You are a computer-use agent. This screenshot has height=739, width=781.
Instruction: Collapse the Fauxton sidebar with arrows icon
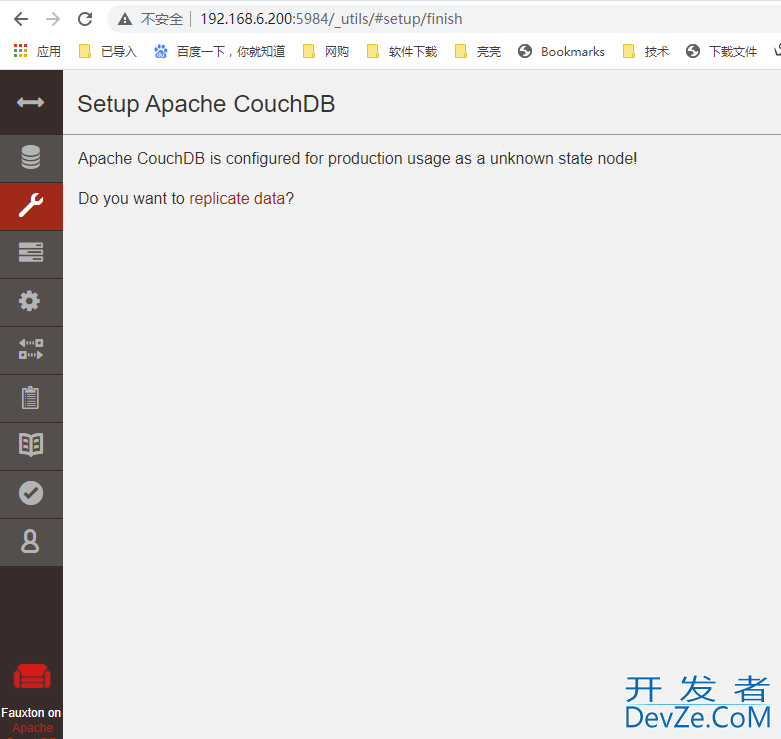30,103
